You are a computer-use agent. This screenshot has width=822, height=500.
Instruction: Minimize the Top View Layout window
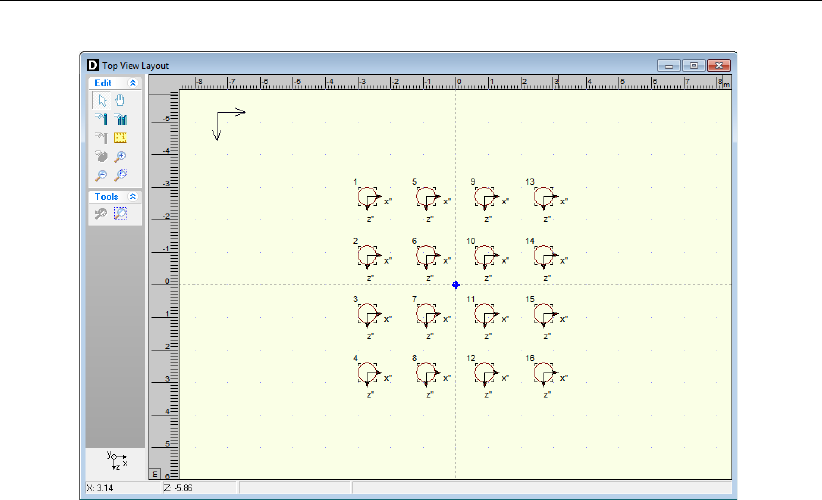tap(669, 66)
